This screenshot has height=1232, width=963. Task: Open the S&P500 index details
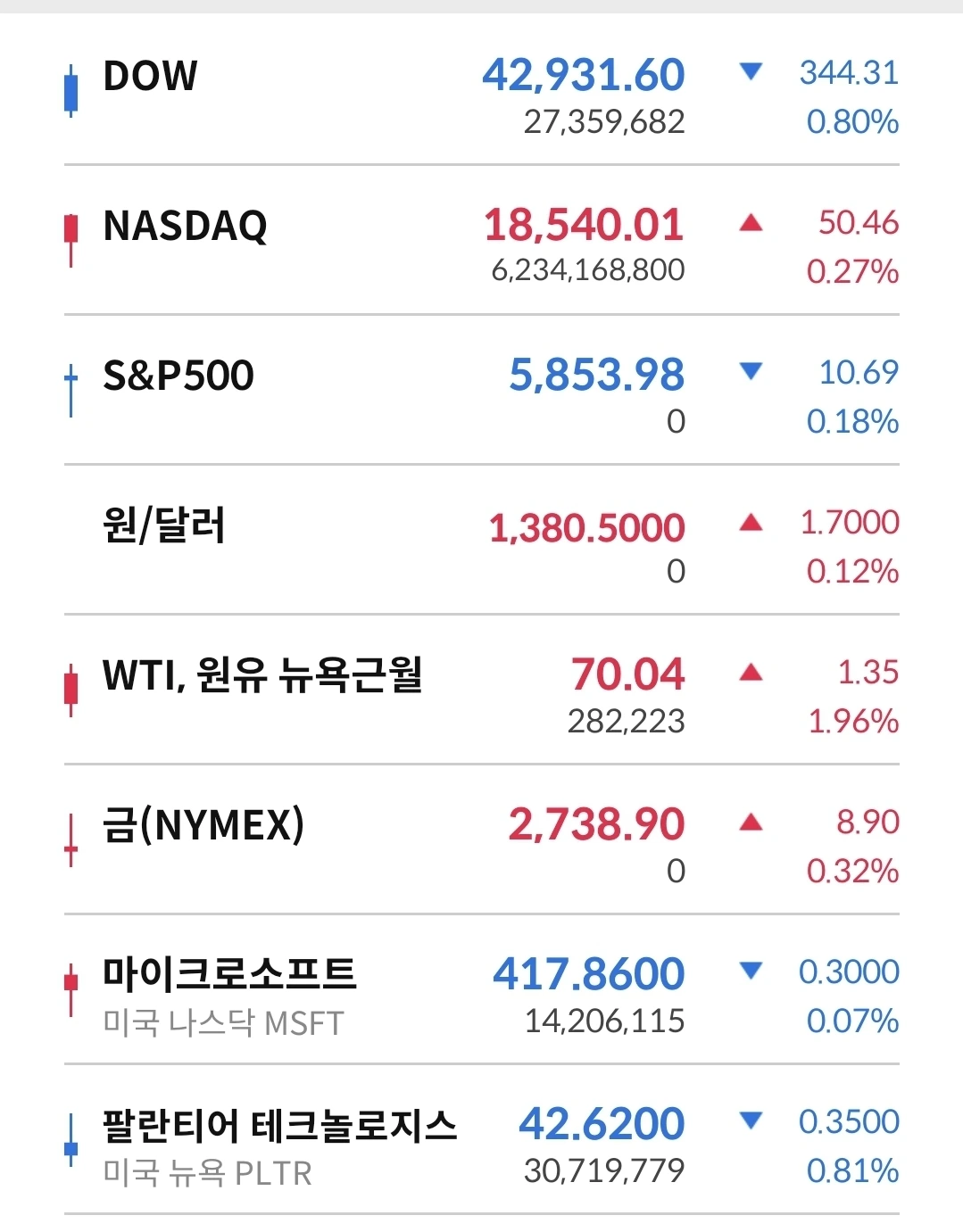point(482,390)
